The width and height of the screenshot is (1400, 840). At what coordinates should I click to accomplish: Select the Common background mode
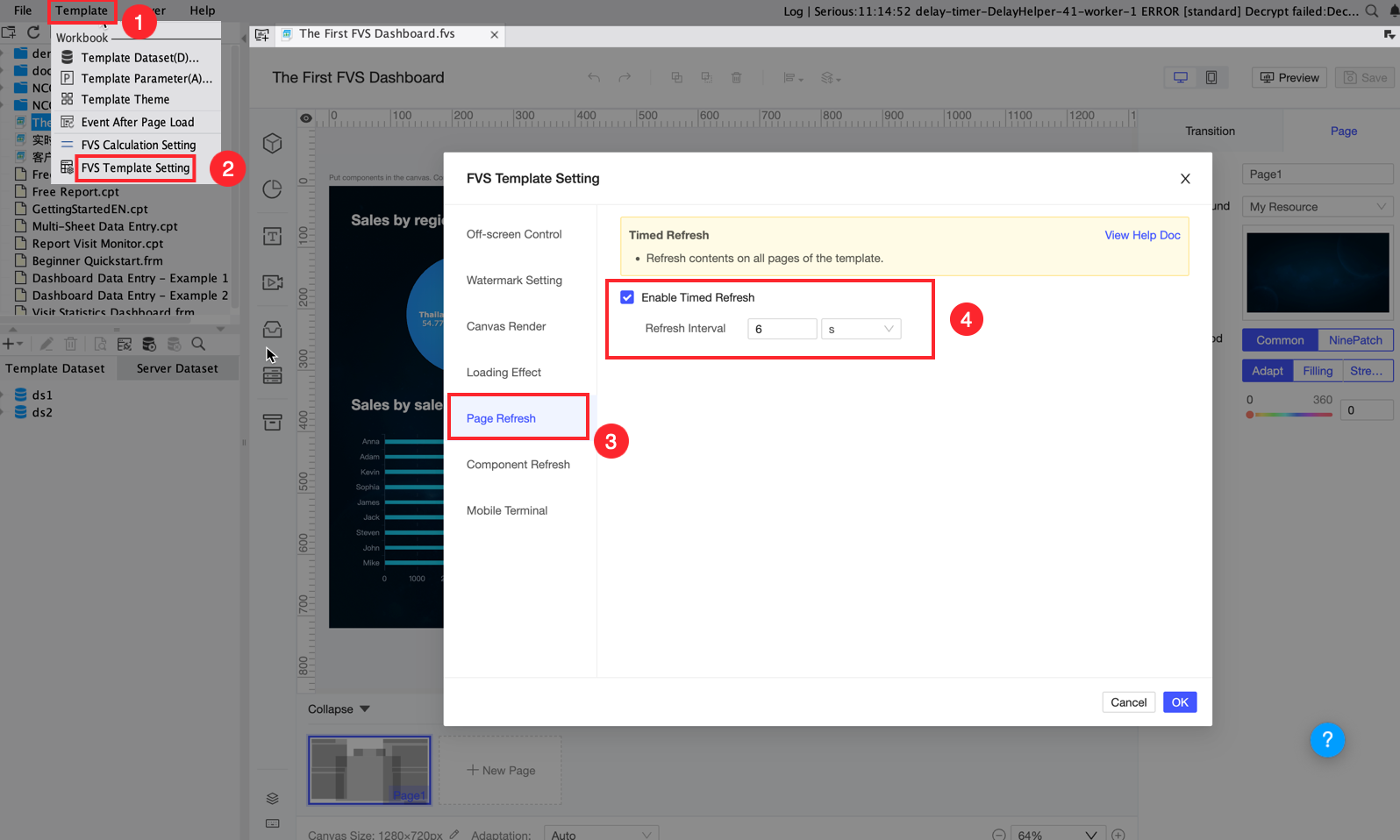point(1280,340)
